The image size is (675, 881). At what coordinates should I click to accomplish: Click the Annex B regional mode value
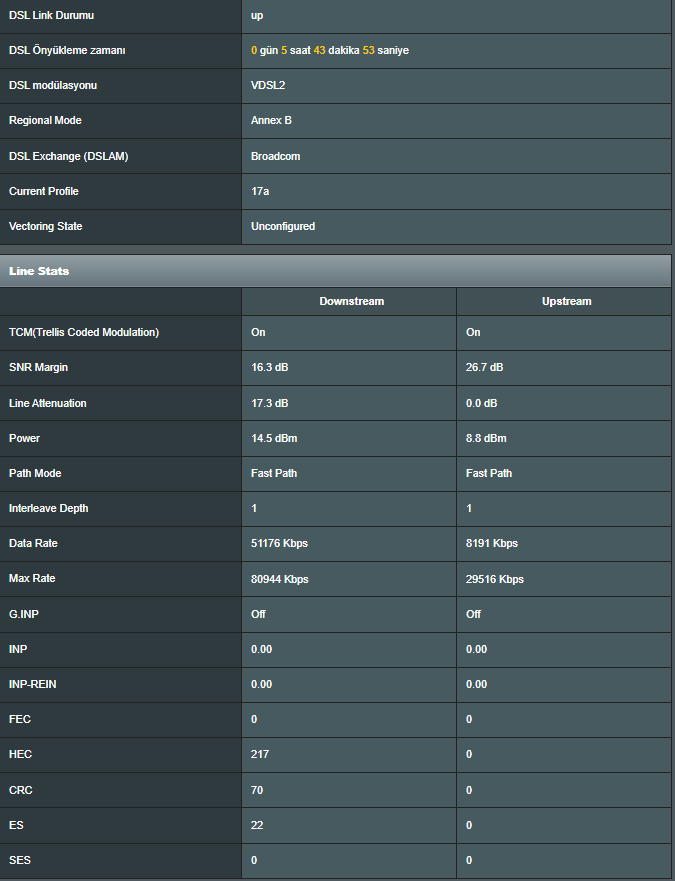(271, 121)
